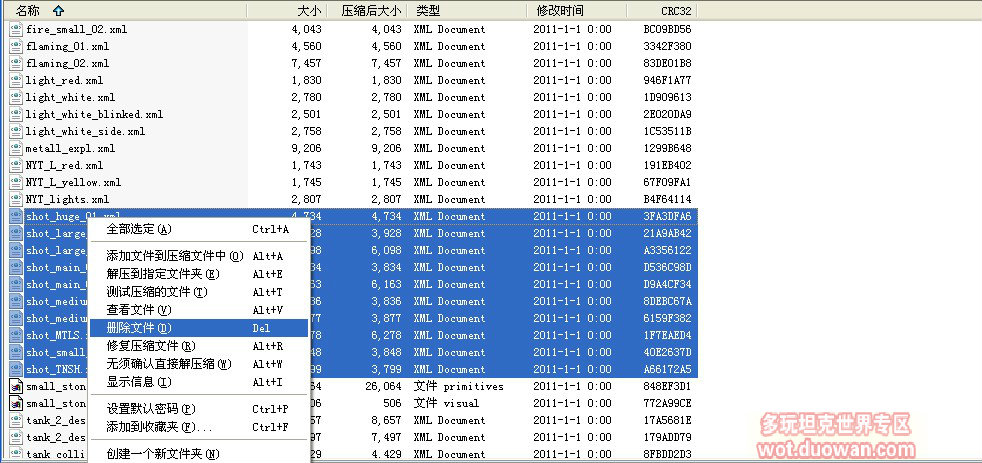The height and width of the screenshot is (463, 982).
Task: Click the NYT_L_yellow.xml file icon
Action: pyautogui.click(x=16, y=182)
